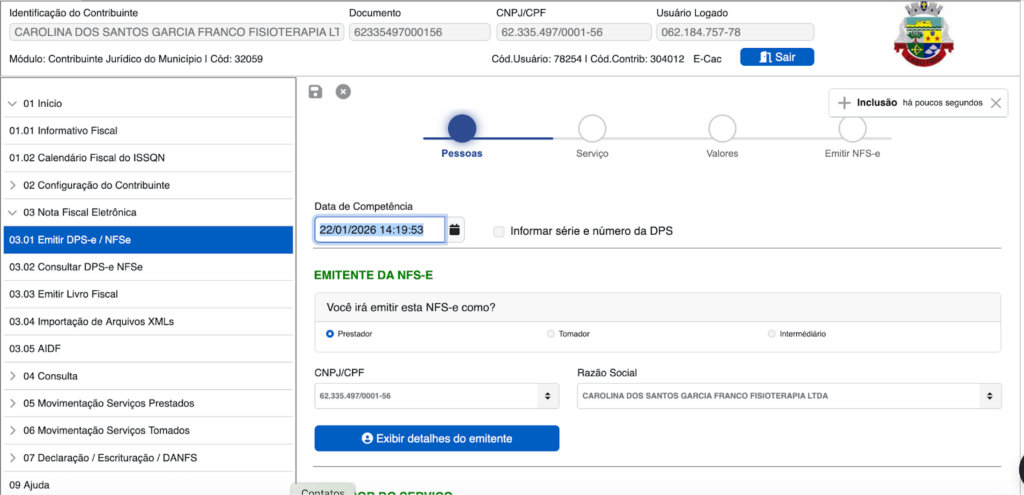Open the calendar picker for Data de Competência
The image size is (1024, 495).
[455, 230]
